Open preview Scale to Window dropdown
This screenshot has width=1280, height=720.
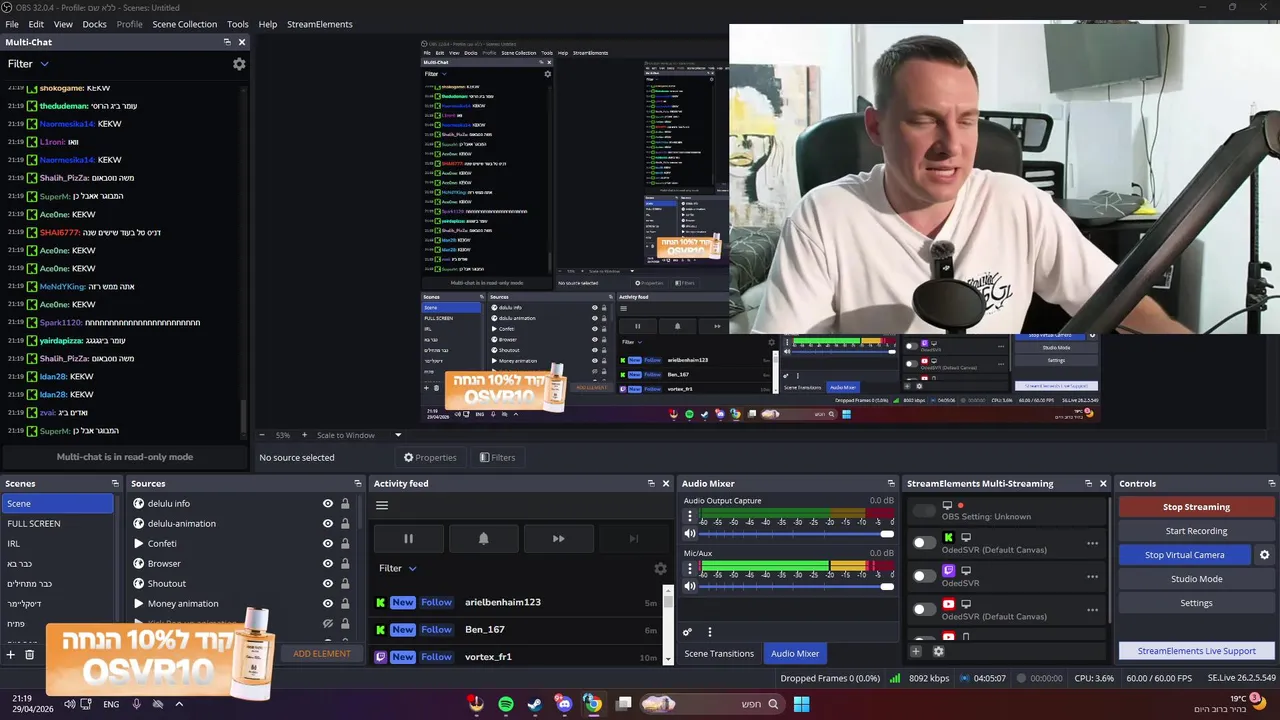[359, 435]
